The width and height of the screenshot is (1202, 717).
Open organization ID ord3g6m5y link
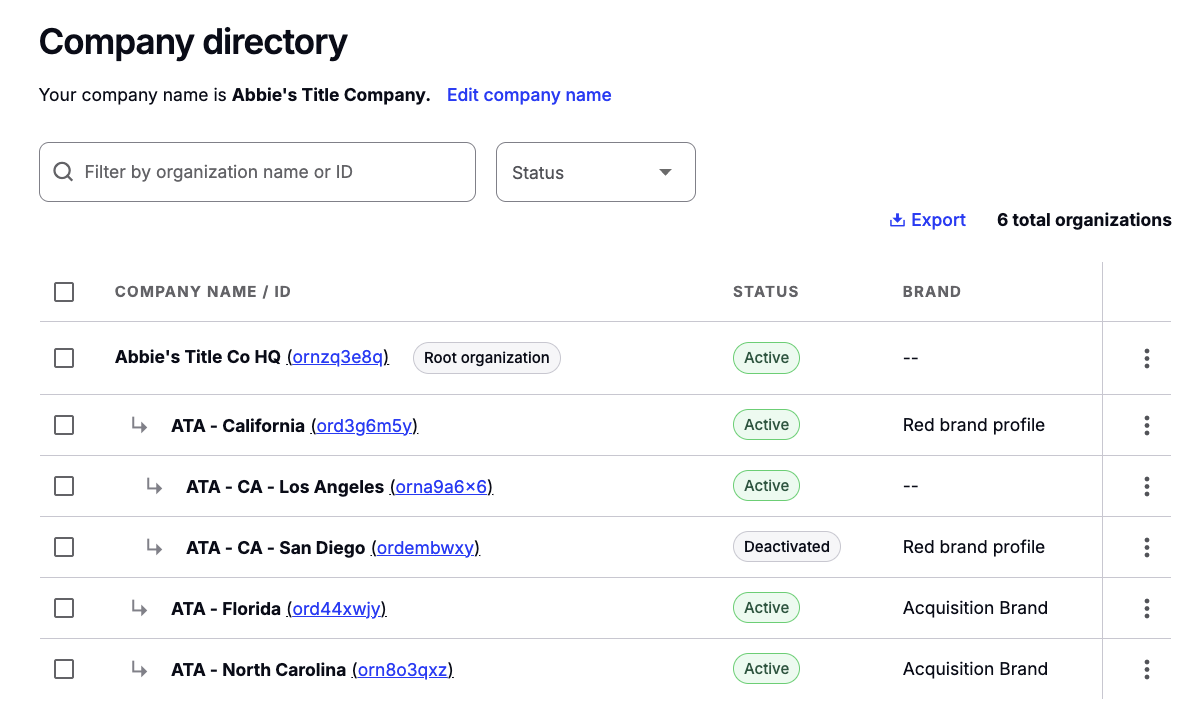(364, 425)
